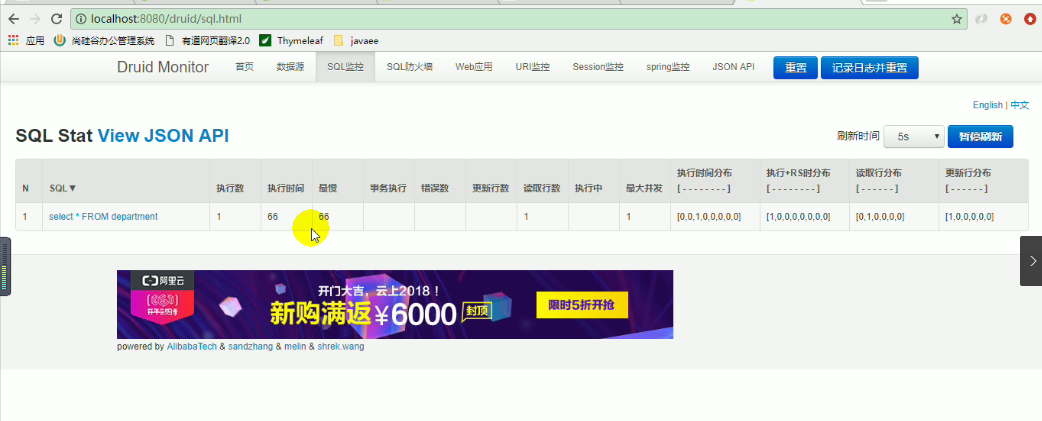
Task: Switch language to English
Action: click(988, 105)
